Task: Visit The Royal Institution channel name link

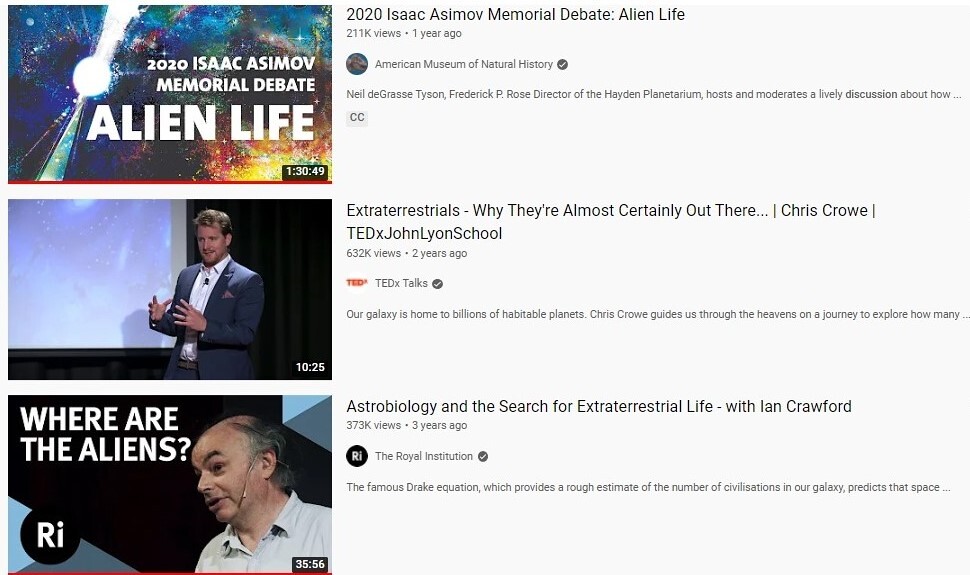Action: (424, 457)
